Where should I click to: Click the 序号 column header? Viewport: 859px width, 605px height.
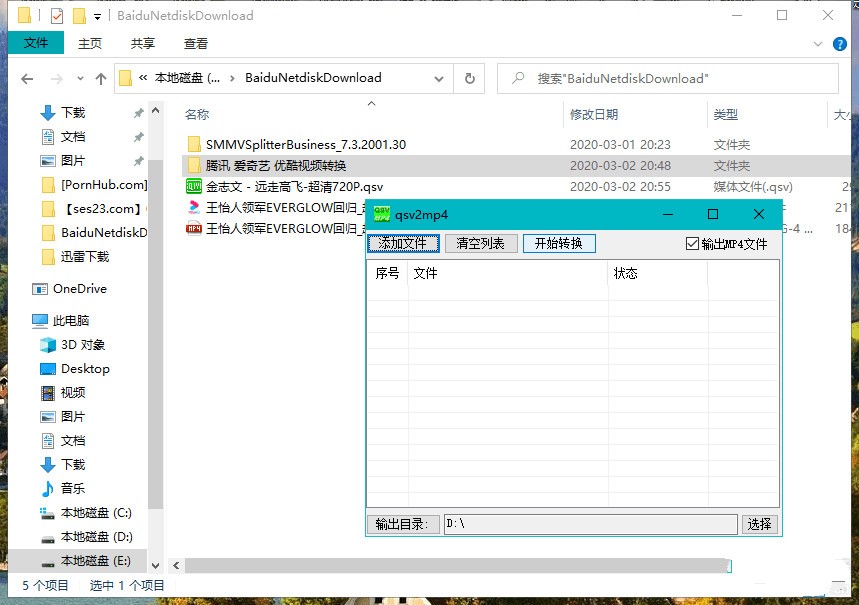387,273
